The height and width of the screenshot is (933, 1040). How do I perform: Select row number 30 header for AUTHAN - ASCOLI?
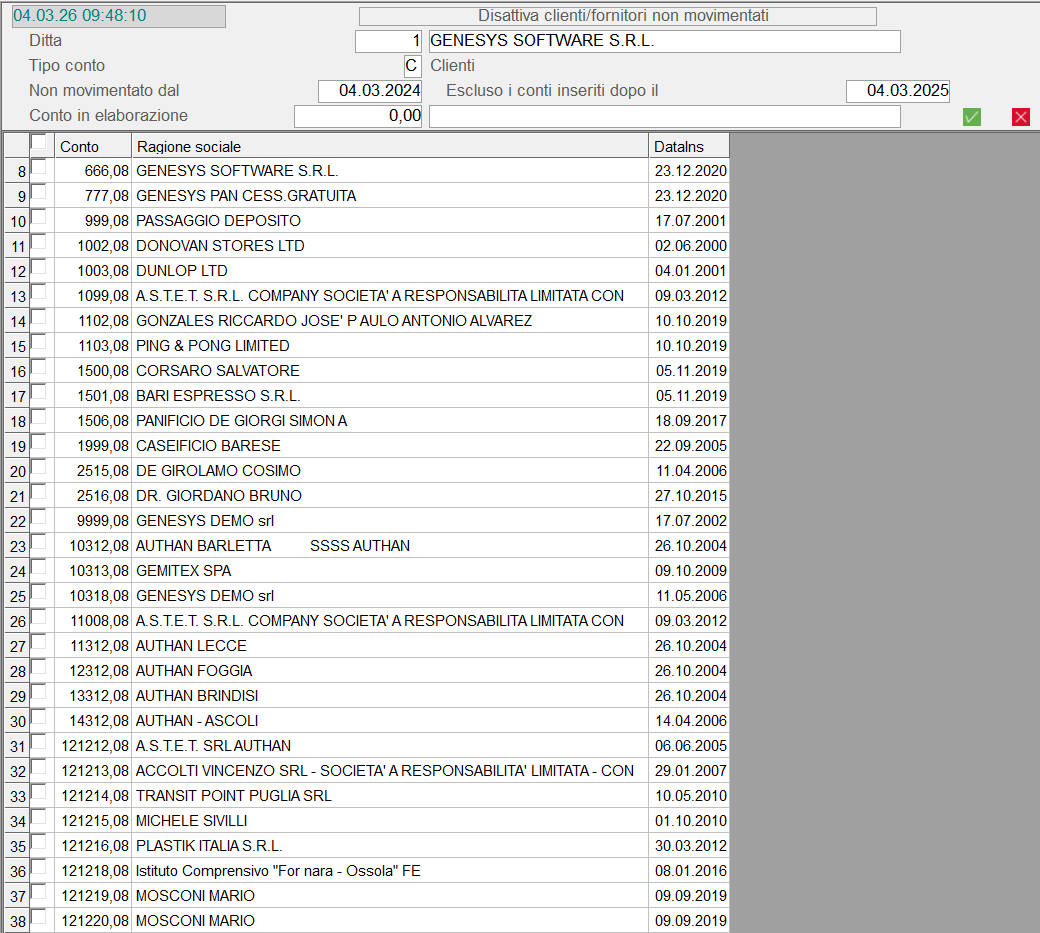pos(16,721)
